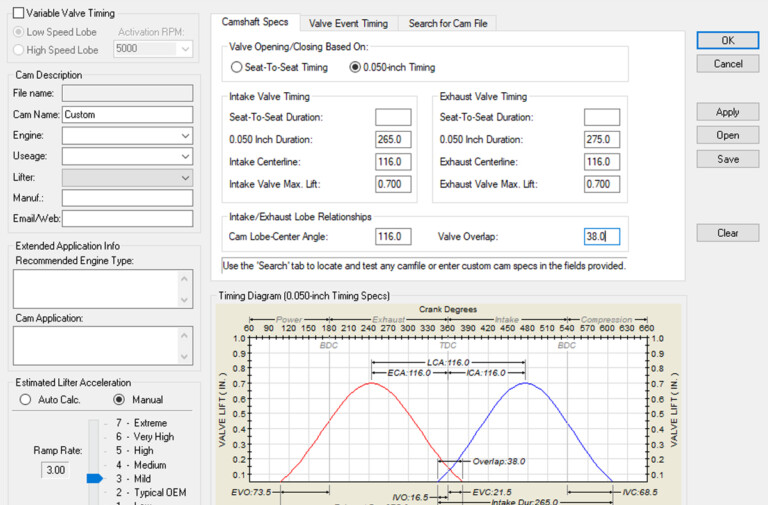Click the Email/Web input field
The height and width of the screenshot is (505, 768).
click(127, 218)
